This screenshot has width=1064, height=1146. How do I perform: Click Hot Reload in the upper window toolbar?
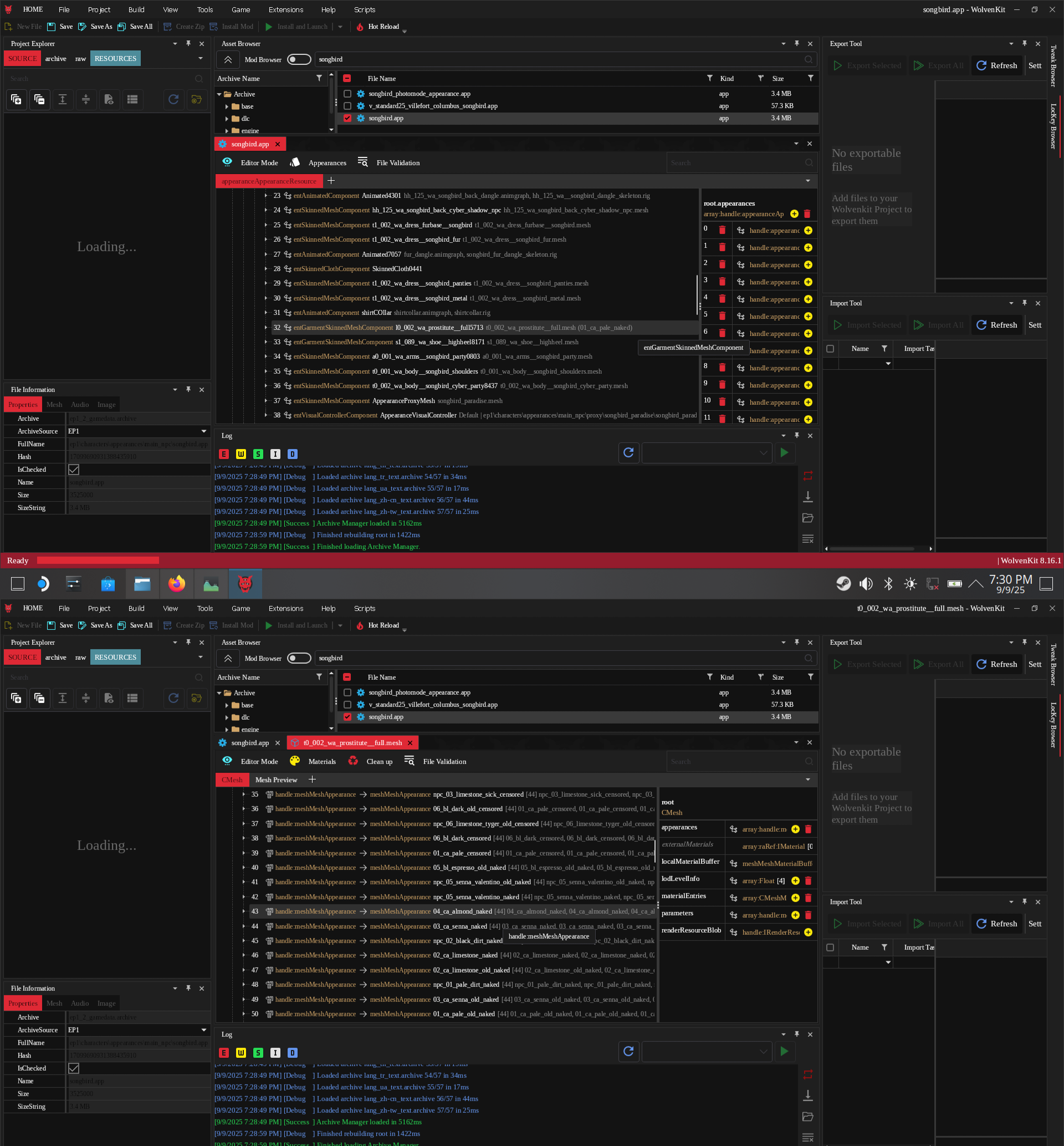click(x=383, y=27)
